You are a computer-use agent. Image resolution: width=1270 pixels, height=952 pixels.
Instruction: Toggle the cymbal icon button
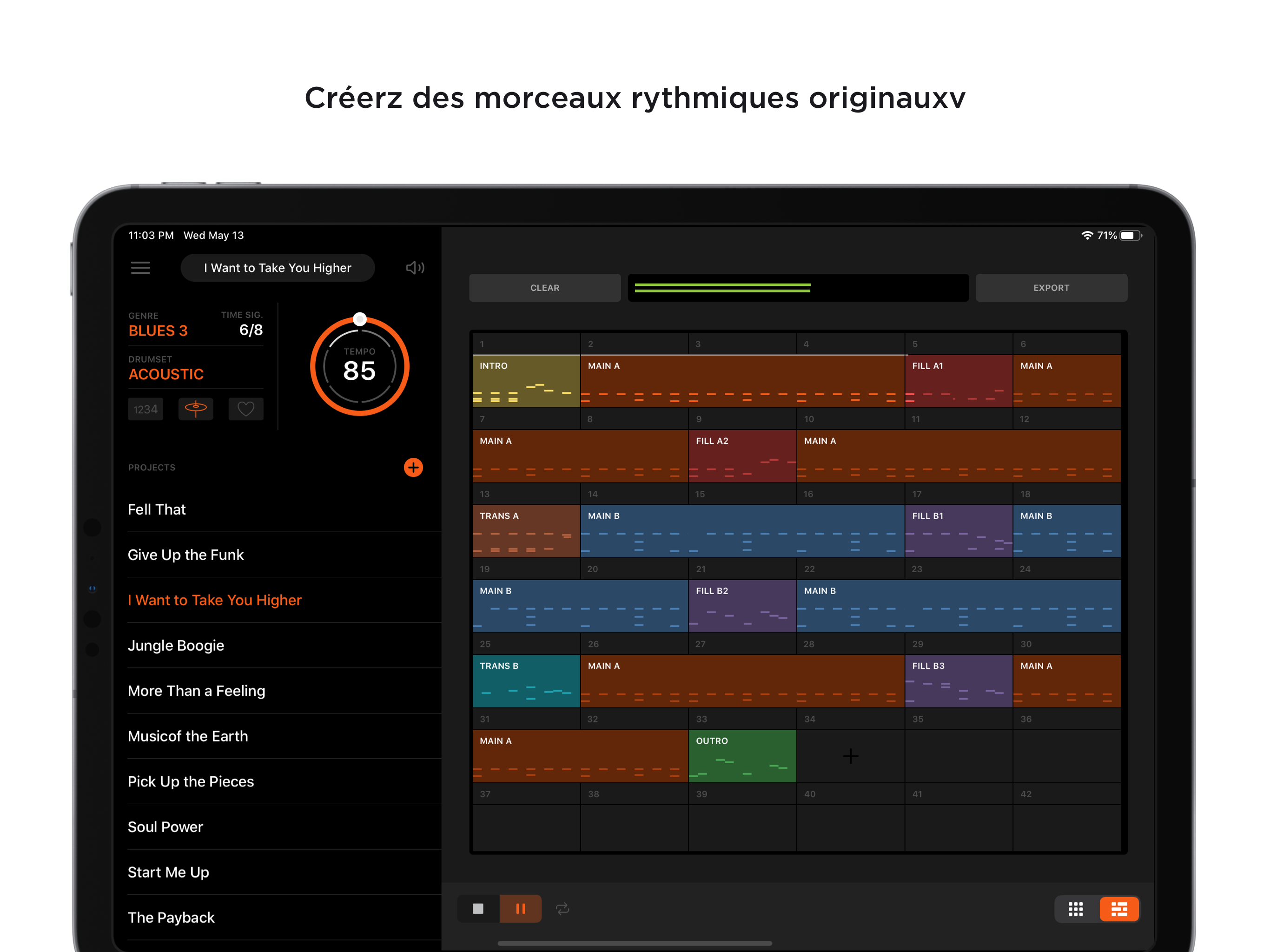tap(196, 410)
